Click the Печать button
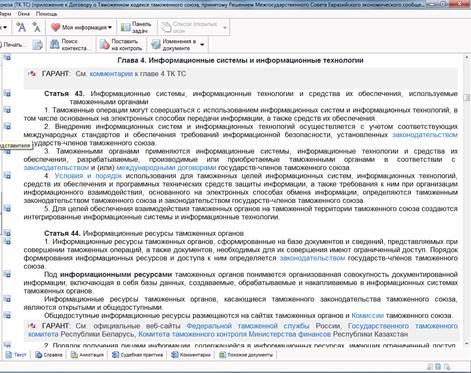The width and height of the screenshot is (471, 373). (x=13, y=45)
